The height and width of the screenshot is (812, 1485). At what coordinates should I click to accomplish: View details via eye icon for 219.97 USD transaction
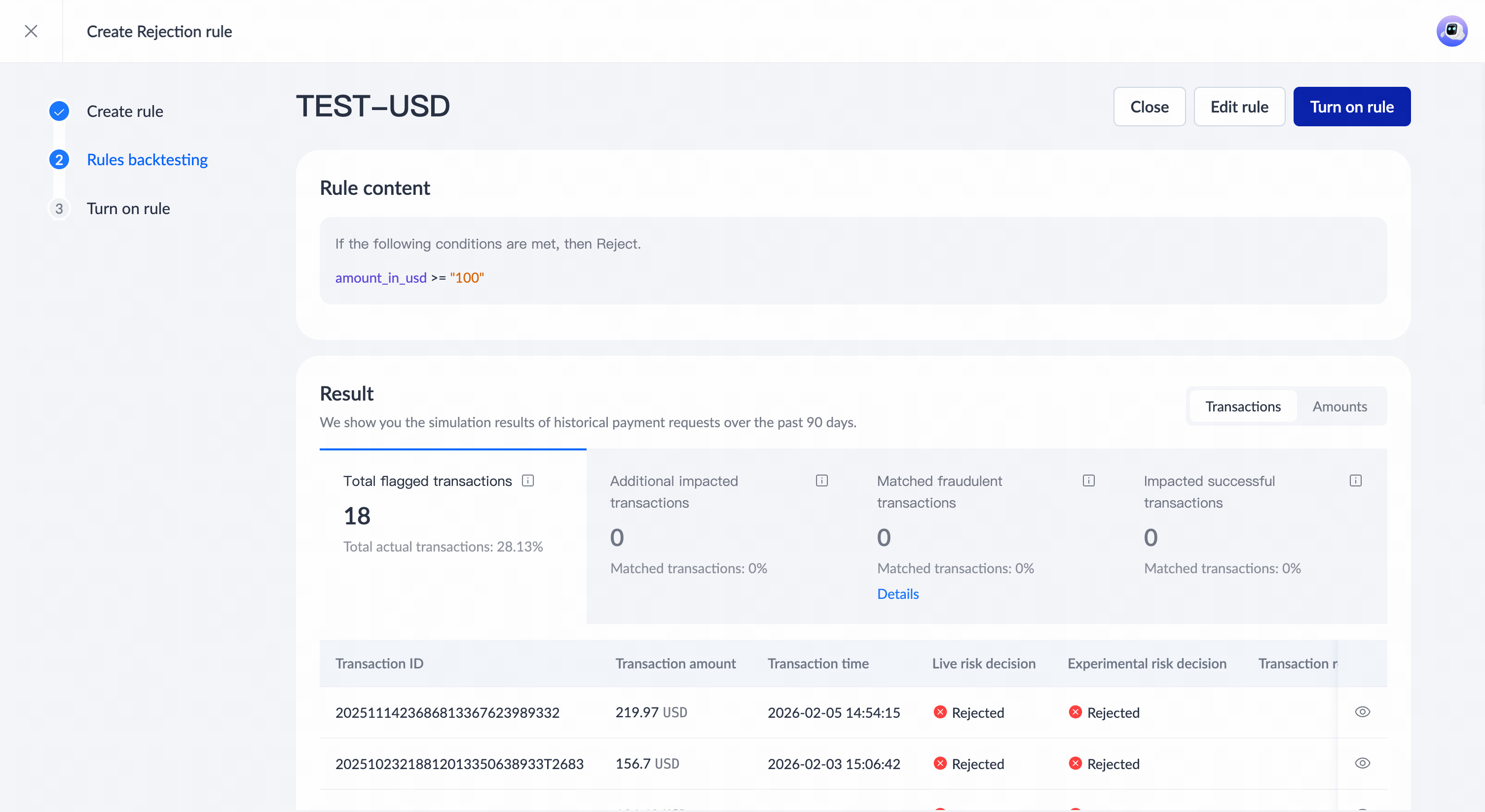(x=1362, y=712)
